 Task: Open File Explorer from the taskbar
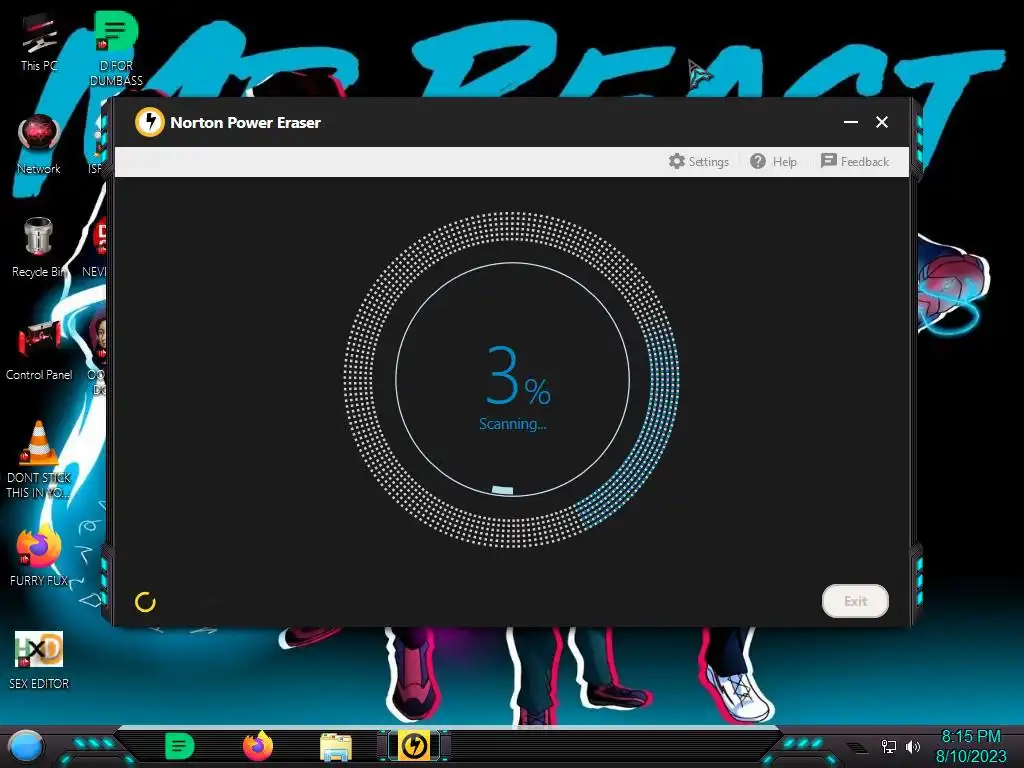(336, 746)
